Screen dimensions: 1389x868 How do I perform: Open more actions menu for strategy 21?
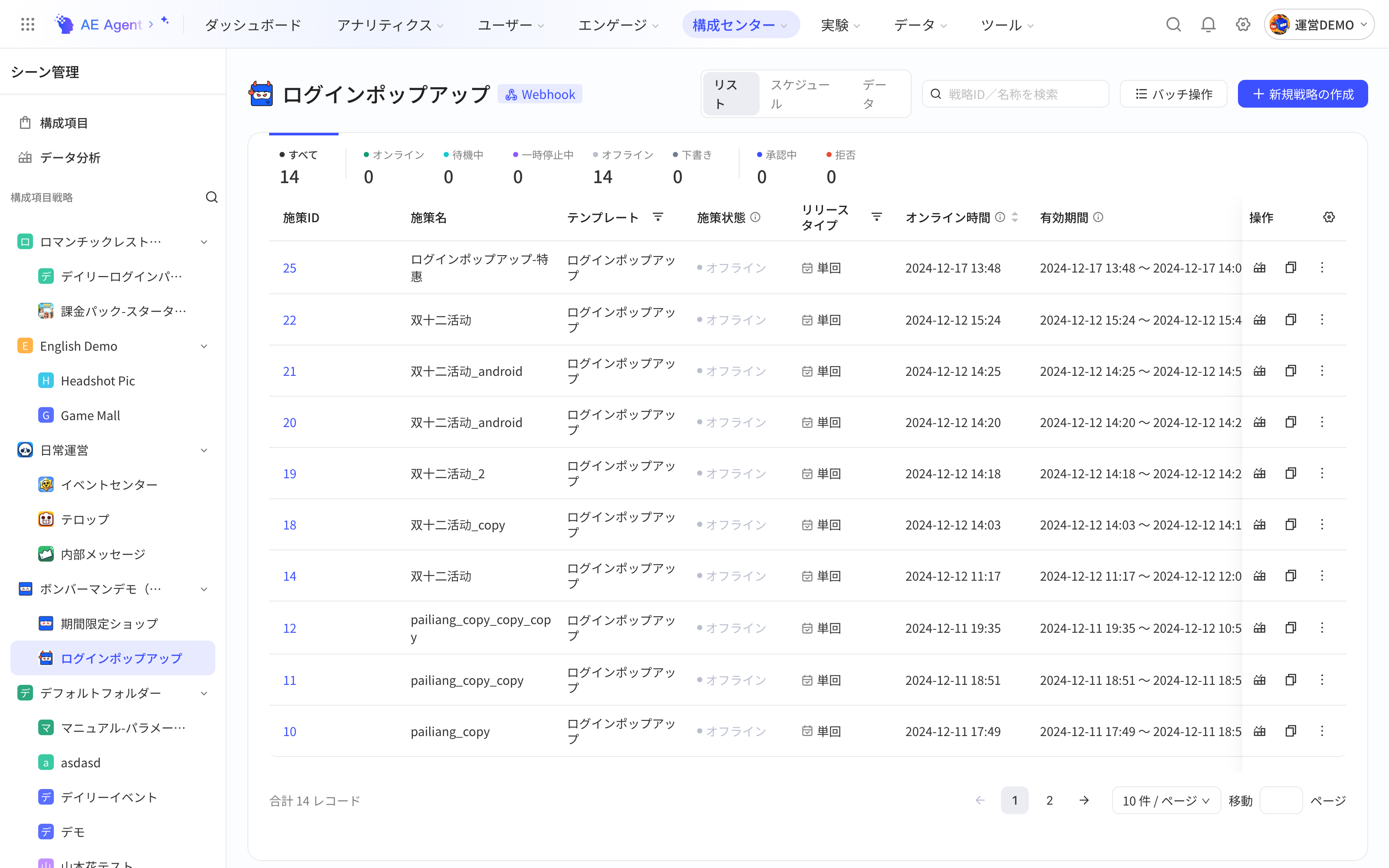(1322, 371)
